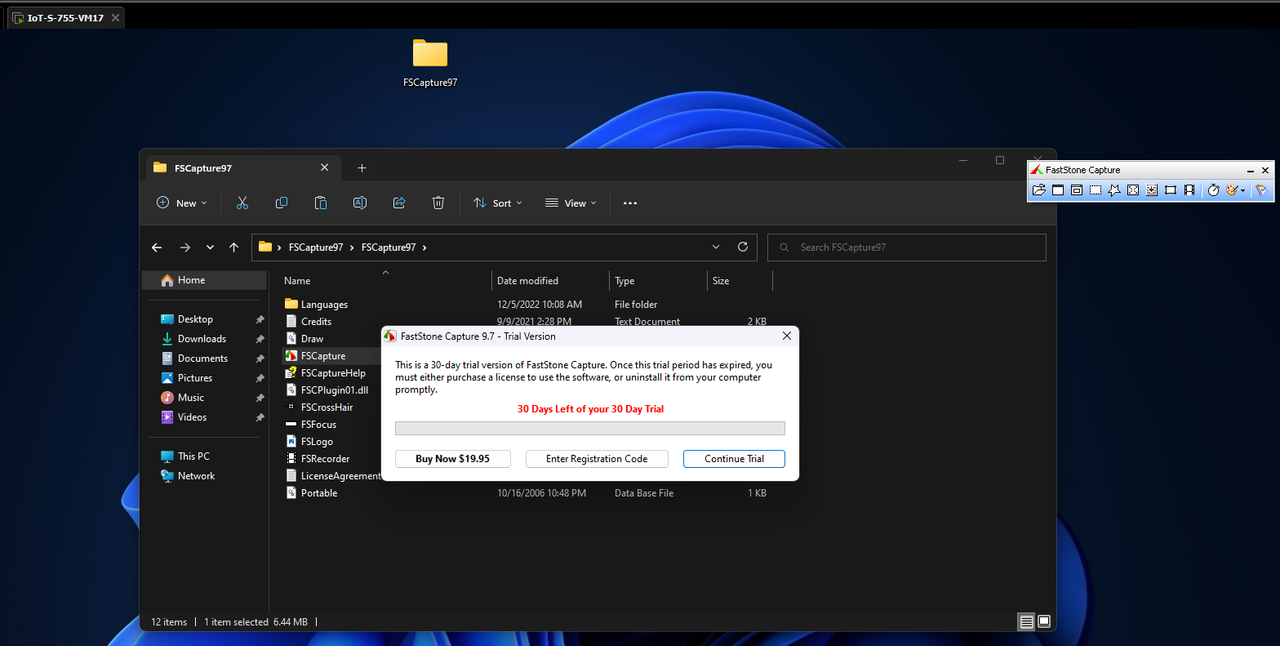Click Paste icon in Explorer toolbar
The height and width of the screenshot is (646, 1280).
click(320, 203)
